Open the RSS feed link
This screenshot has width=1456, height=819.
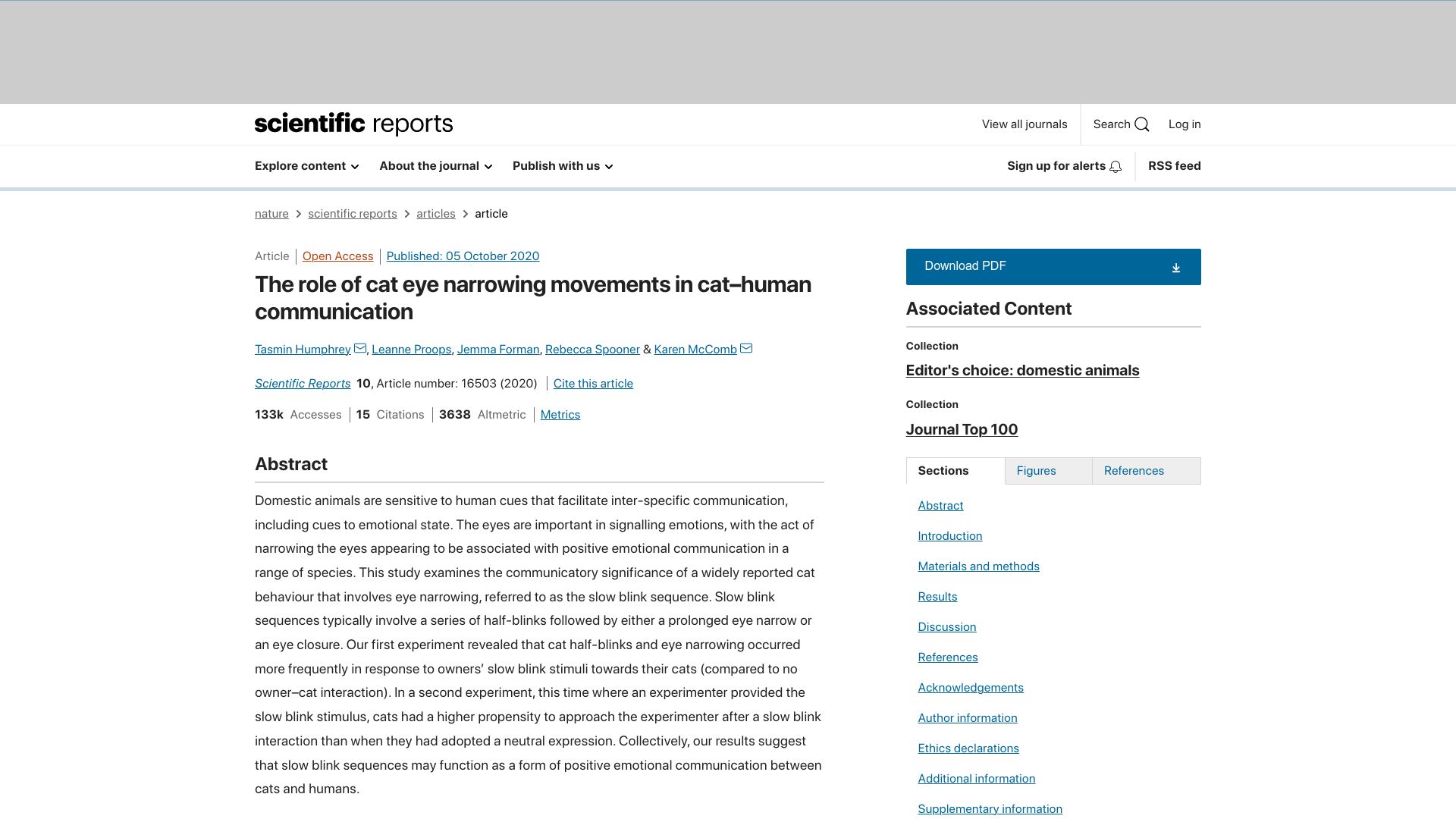pos(1175,166)
